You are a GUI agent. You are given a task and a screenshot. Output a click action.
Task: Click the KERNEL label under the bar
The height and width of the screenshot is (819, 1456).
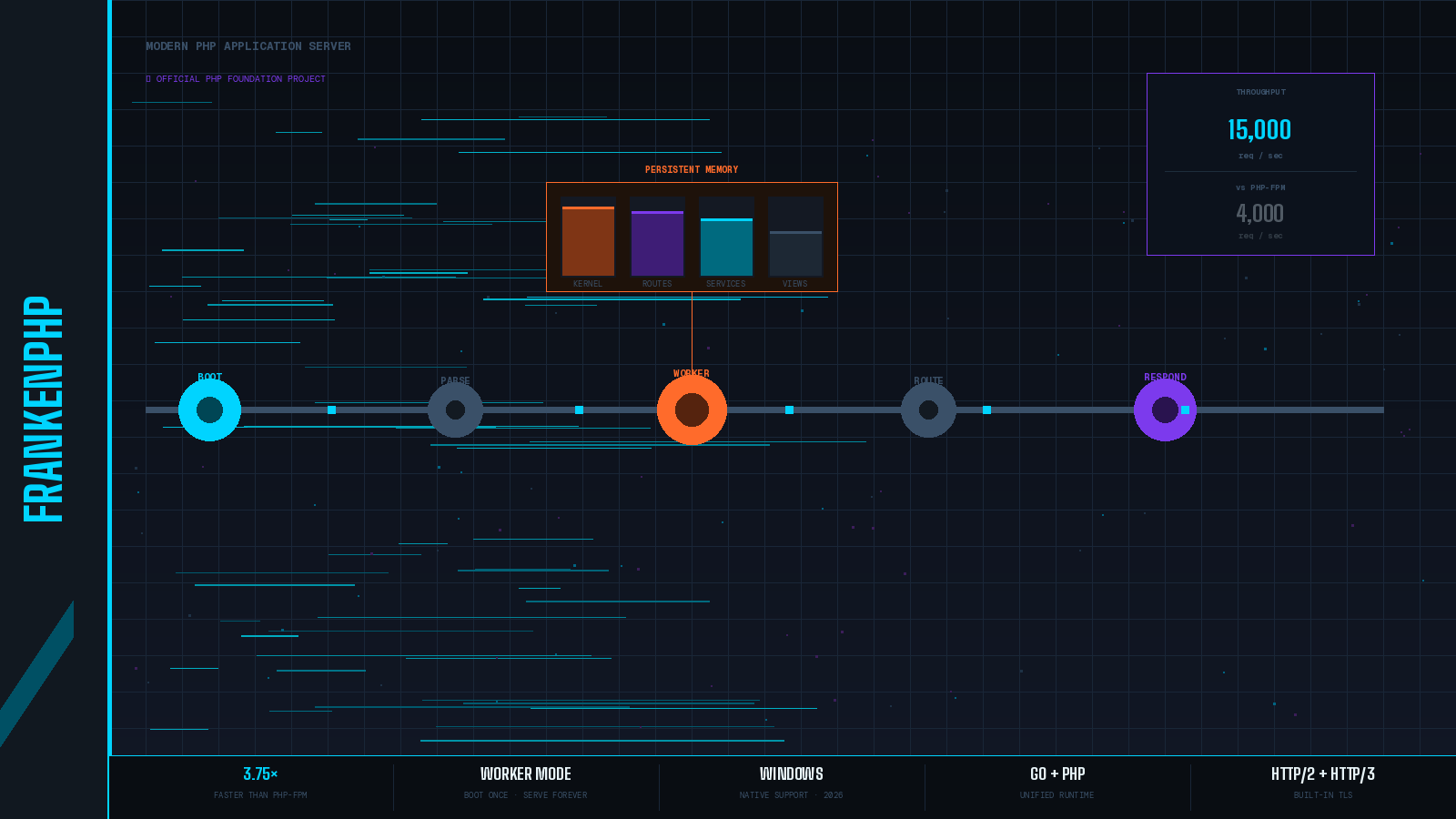click(588, 284)
